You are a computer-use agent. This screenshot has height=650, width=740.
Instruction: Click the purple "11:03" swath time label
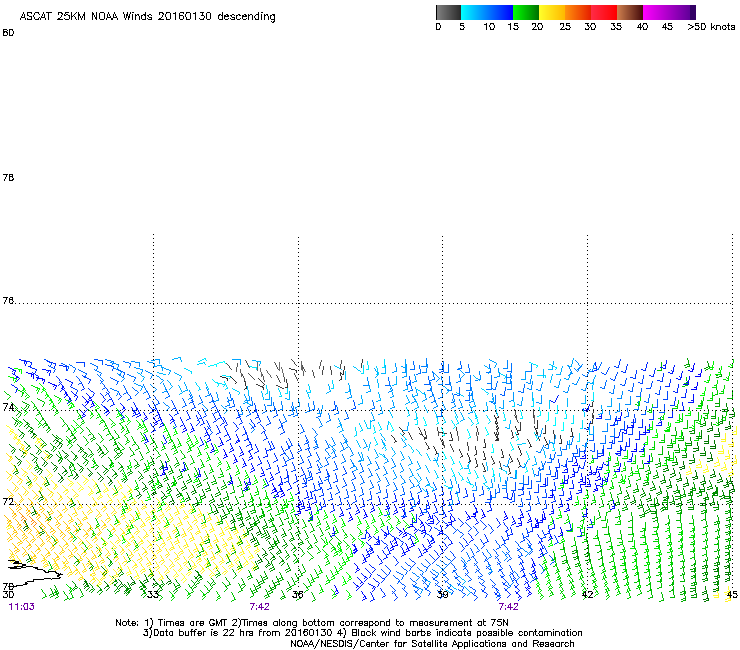point(22,607)
